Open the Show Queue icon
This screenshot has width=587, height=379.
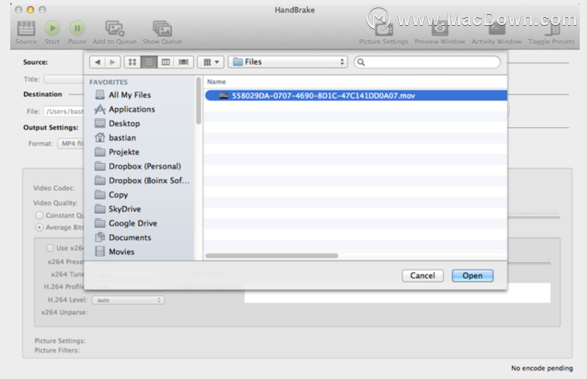(162, 28)
